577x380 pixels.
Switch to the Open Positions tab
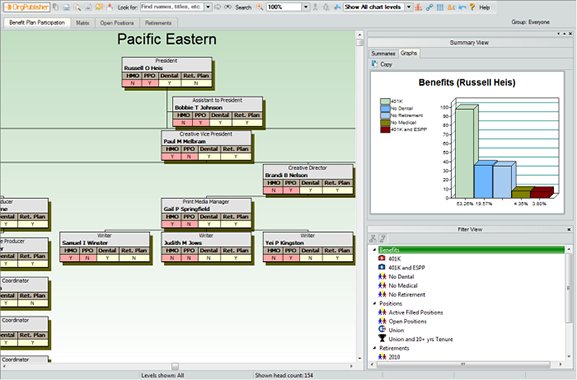point(117,23)
